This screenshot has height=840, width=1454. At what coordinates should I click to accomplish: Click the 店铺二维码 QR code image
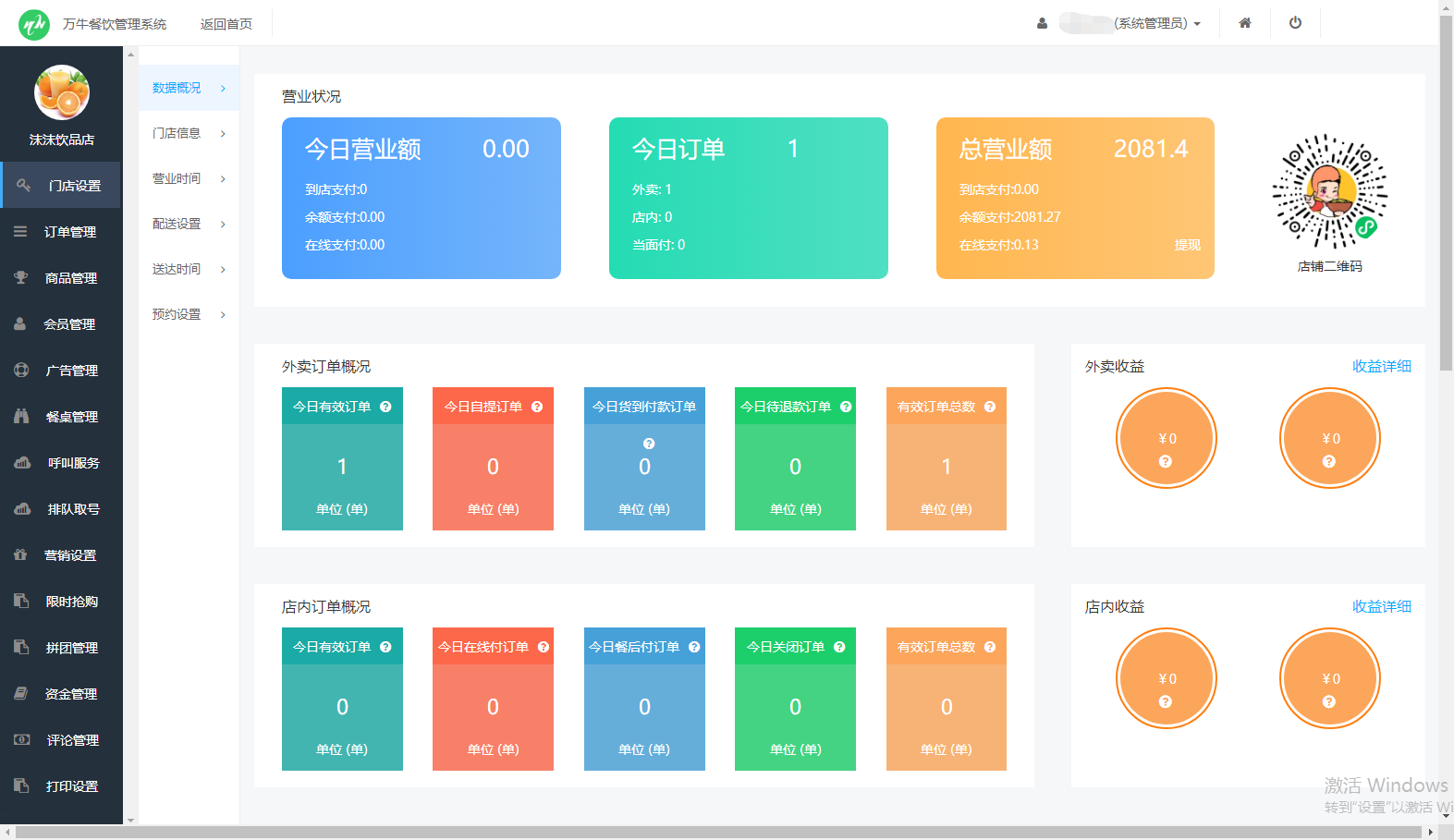point(1329,192)
